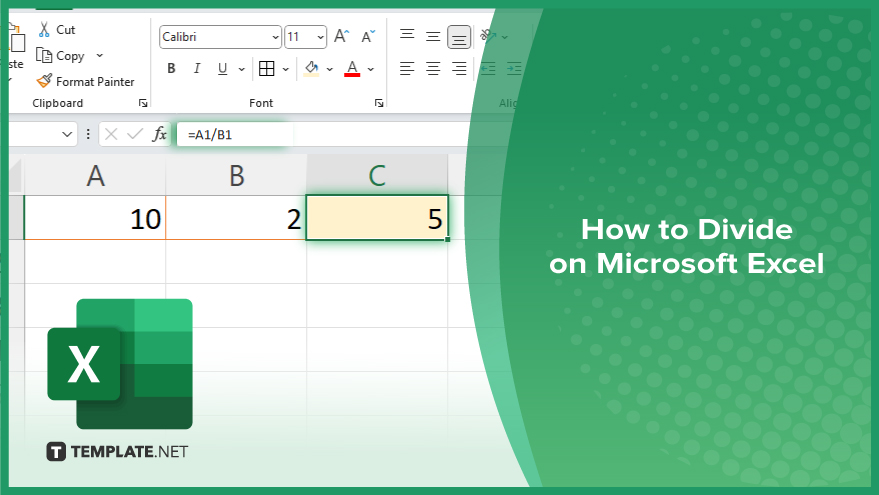The image size is (879, 495).
Task: Select highlighted cell containing 5
Action: tap(377, 218)
